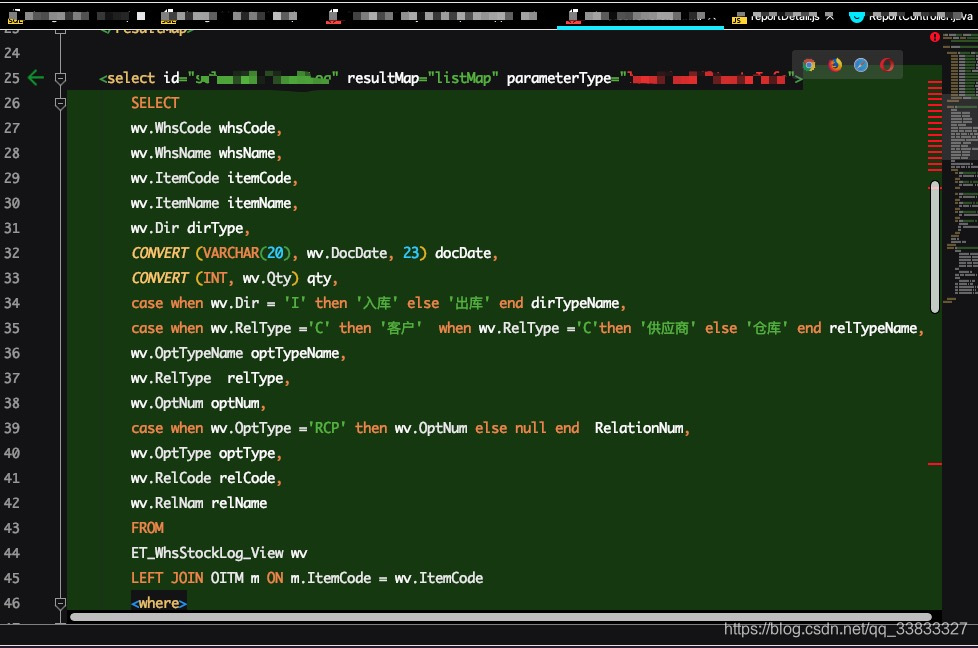978x648 pixels.
Task: Click 'wv.RelCode relCode,' on line 41
Action: click(206, 478)
